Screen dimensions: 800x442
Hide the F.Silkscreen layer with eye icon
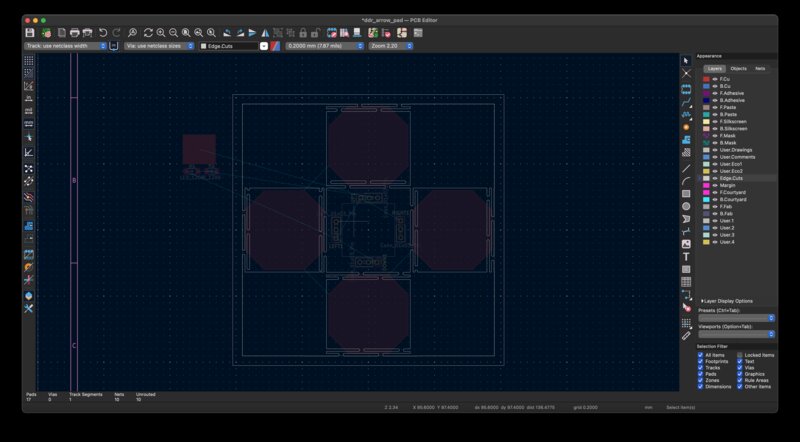[x=714, y=121]
